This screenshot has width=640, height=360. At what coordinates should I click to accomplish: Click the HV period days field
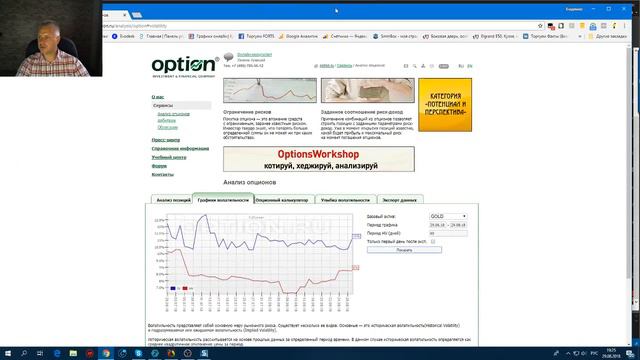point(448,233)
